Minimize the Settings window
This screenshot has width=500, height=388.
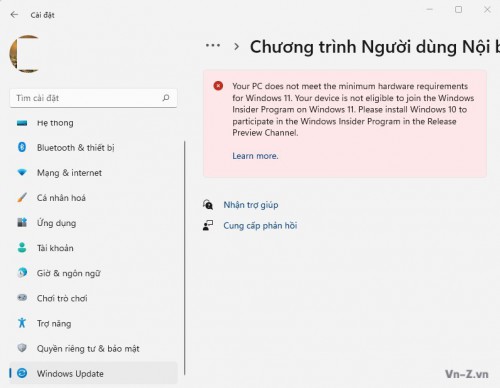point(430,9)
